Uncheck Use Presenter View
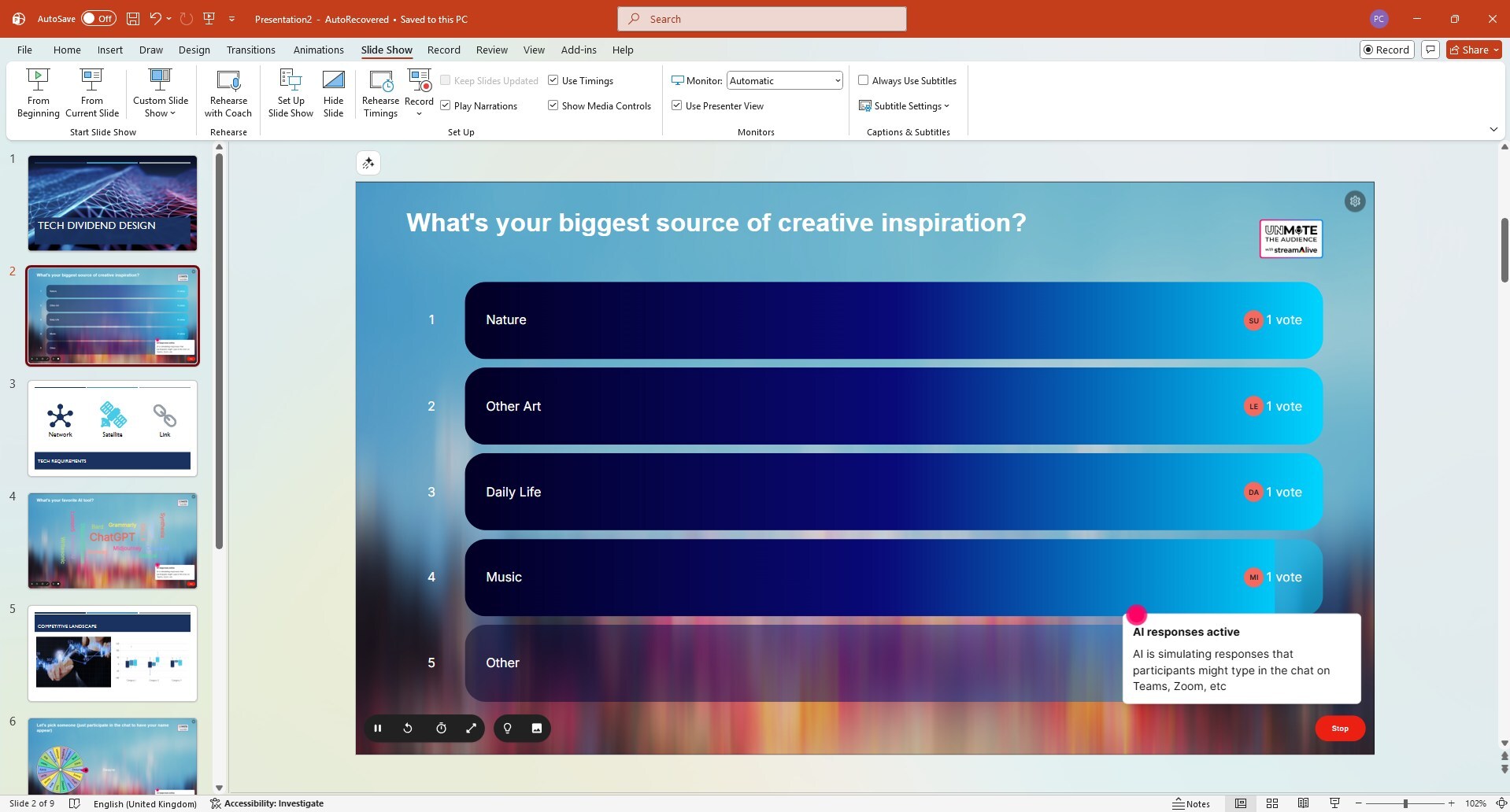The width and height of the screenshot is (1510, 812). coord(676,105)
